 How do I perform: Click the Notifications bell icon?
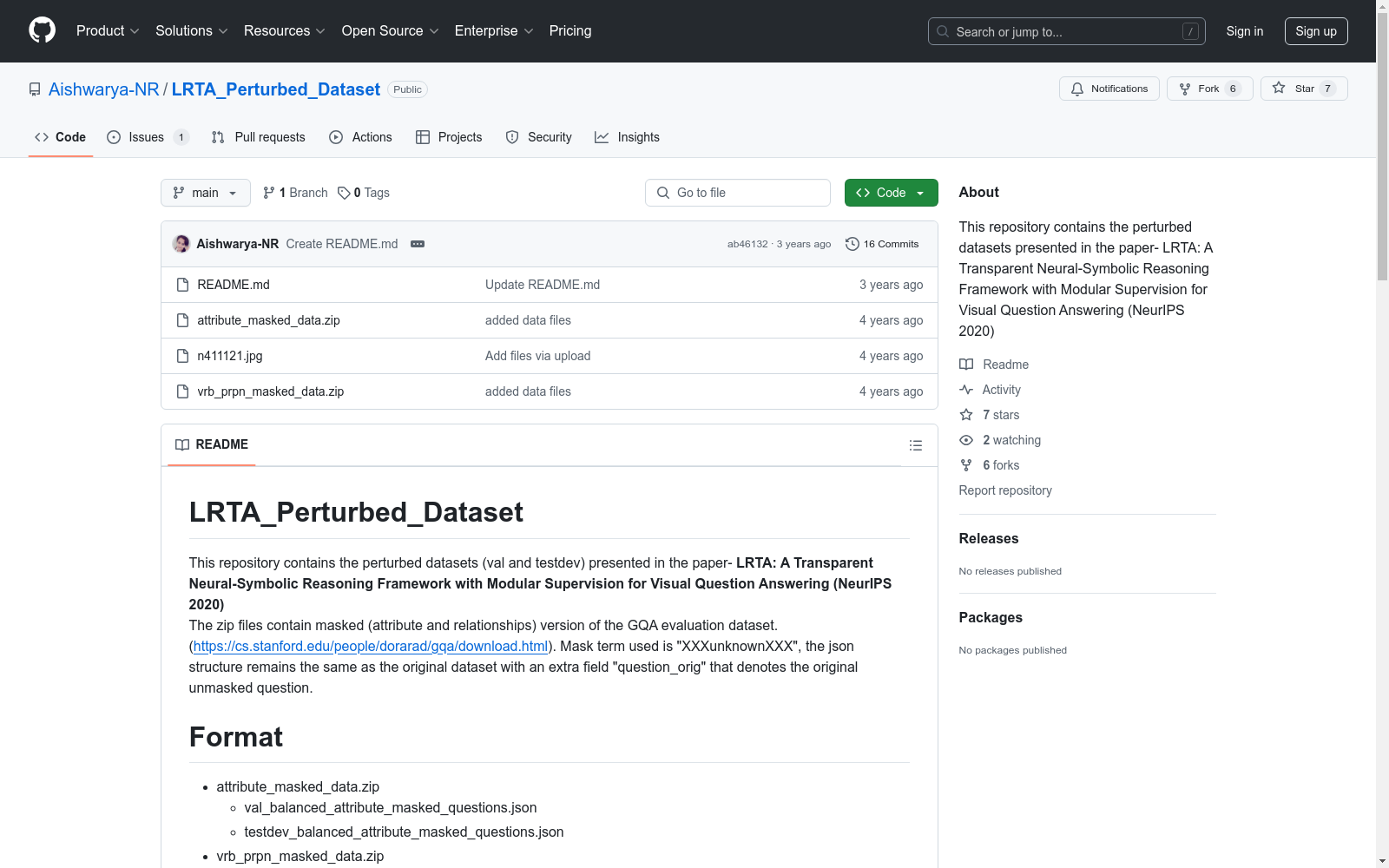(1077, 89)
